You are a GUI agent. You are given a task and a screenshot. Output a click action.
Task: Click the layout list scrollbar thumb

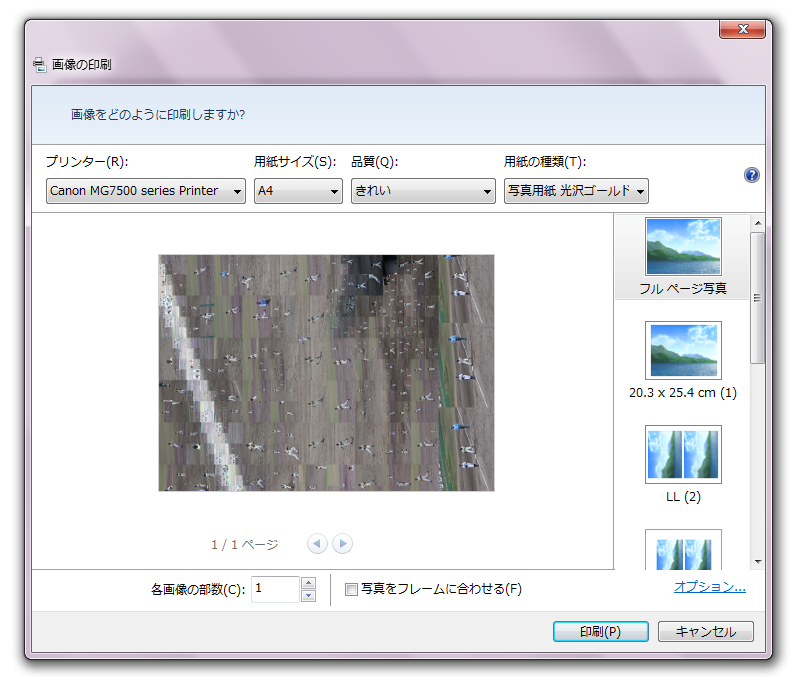point(758,298)
